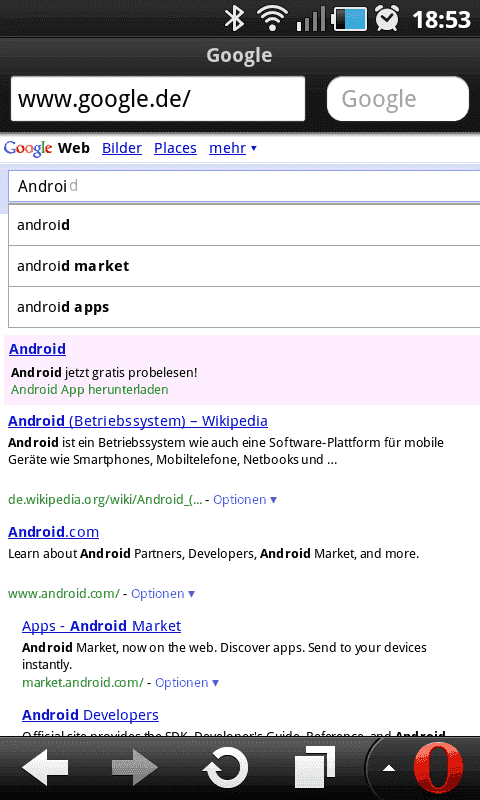The image size is (480, 800).
Task: Expand Optionen for www.android.com result
Action: click(x=163, y=593)
